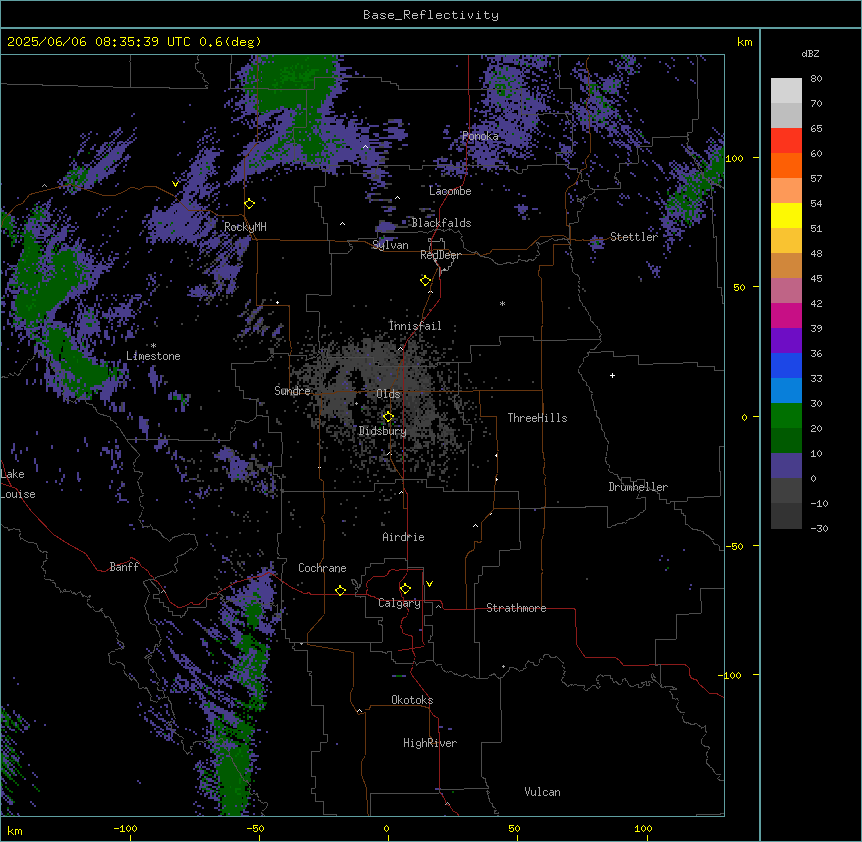The image size is (862, 842).
Task: Click the Blackfalds city label
Action: 441,223
